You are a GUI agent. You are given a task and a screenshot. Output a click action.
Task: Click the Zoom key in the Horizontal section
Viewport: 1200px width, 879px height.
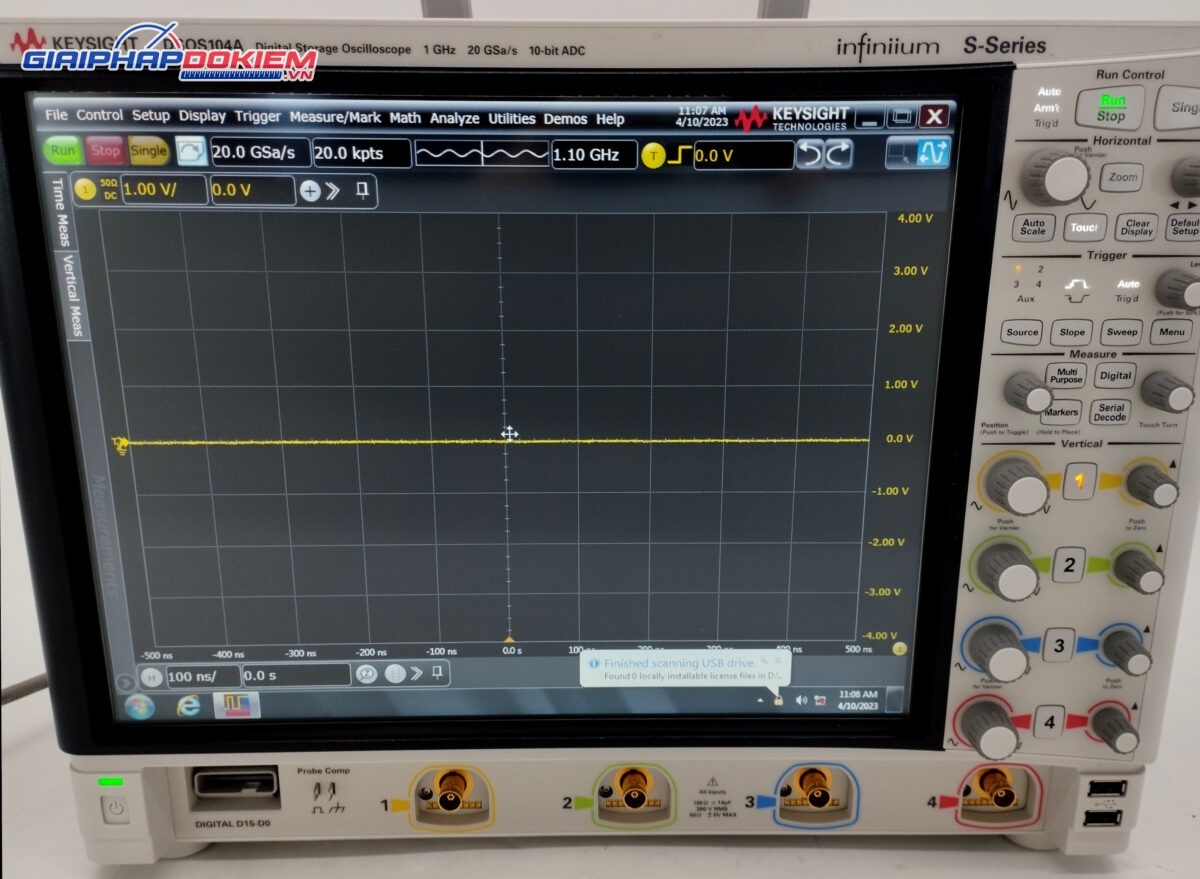point(1122,177)
